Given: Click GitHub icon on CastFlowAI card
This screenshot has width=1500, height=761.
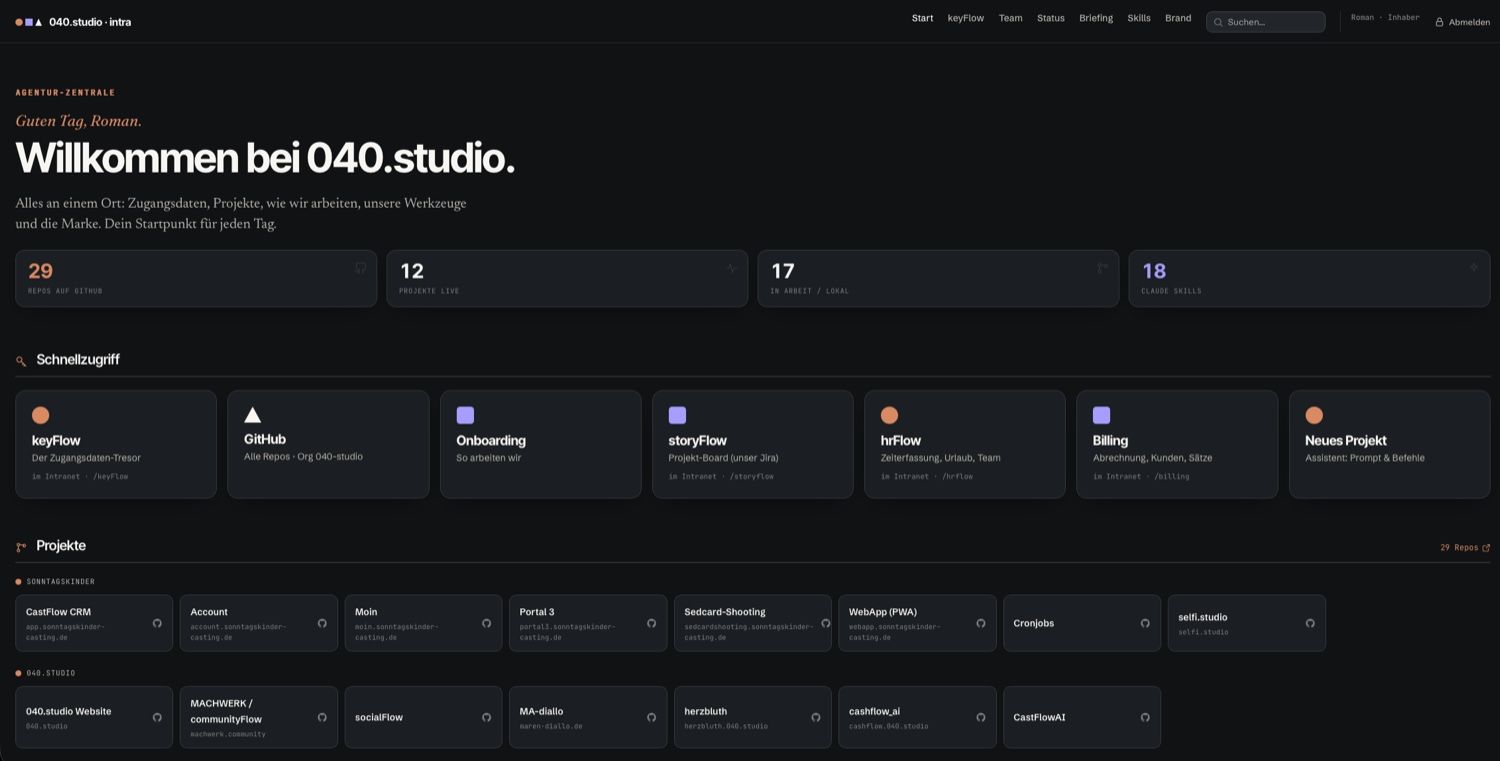Looking at the screenshot, I should (x=1145, y=717).
